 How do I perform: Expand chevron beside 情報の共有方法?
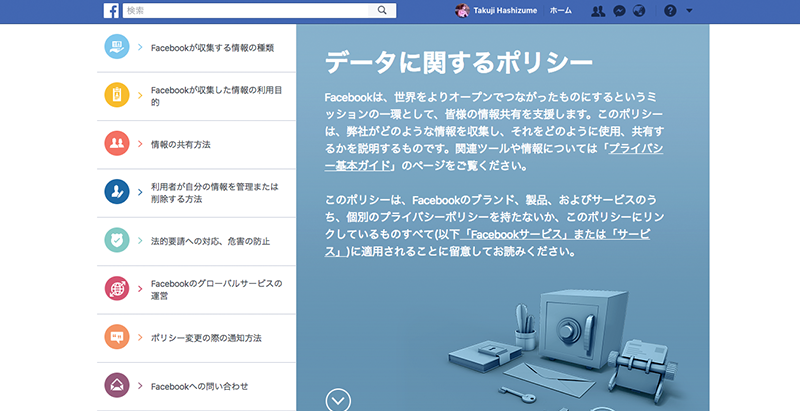pyautogui.click(x=140, y=144)
